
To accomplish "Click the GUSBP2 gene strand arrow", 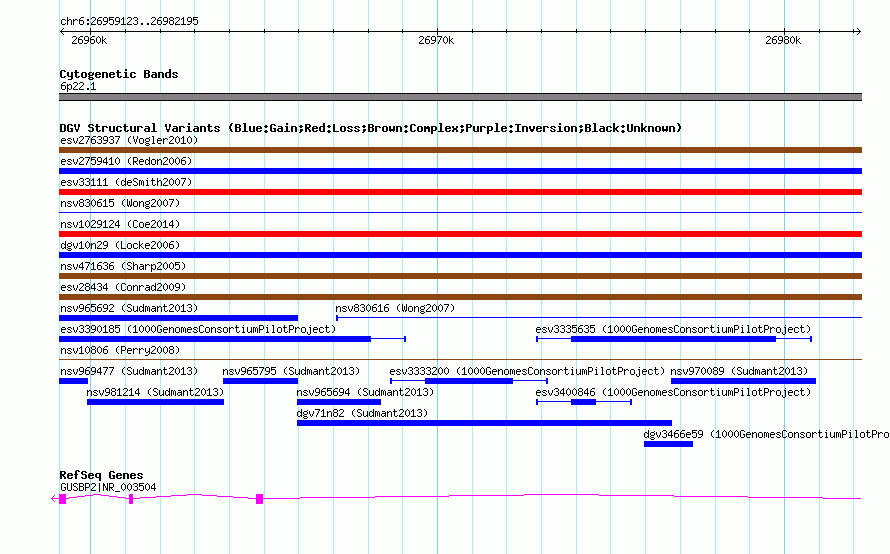I will (54, 499).
